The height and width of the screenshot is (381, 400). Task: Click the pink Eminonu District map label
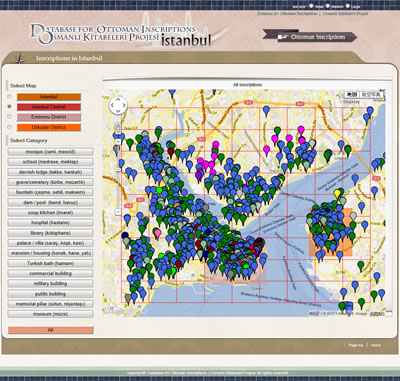(x=49, y=117)
